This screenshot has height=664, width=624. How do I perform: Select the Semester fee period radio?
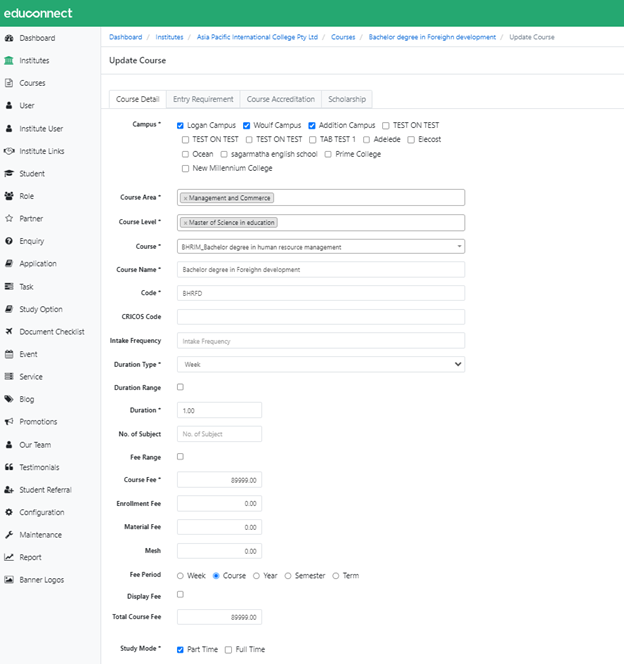point(288,576)
